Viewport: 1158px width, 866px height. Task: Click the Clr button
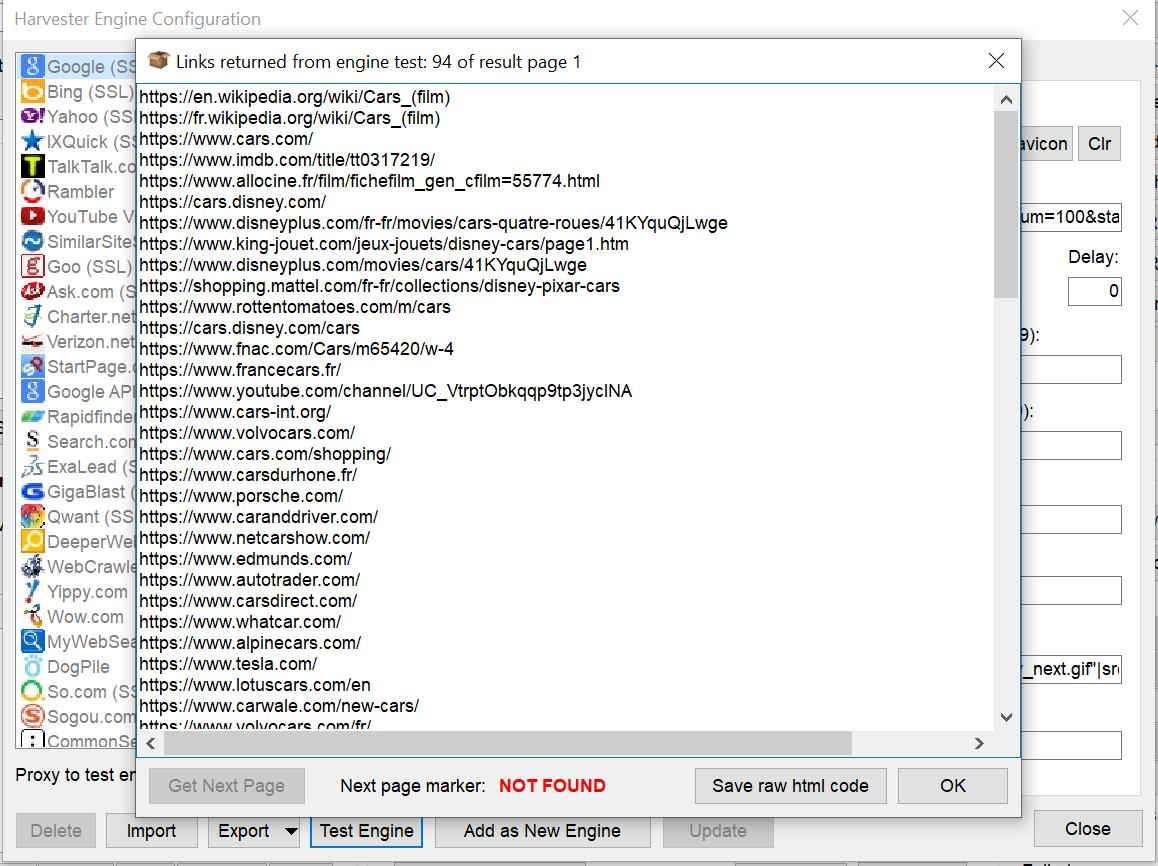click(1100, 144)
